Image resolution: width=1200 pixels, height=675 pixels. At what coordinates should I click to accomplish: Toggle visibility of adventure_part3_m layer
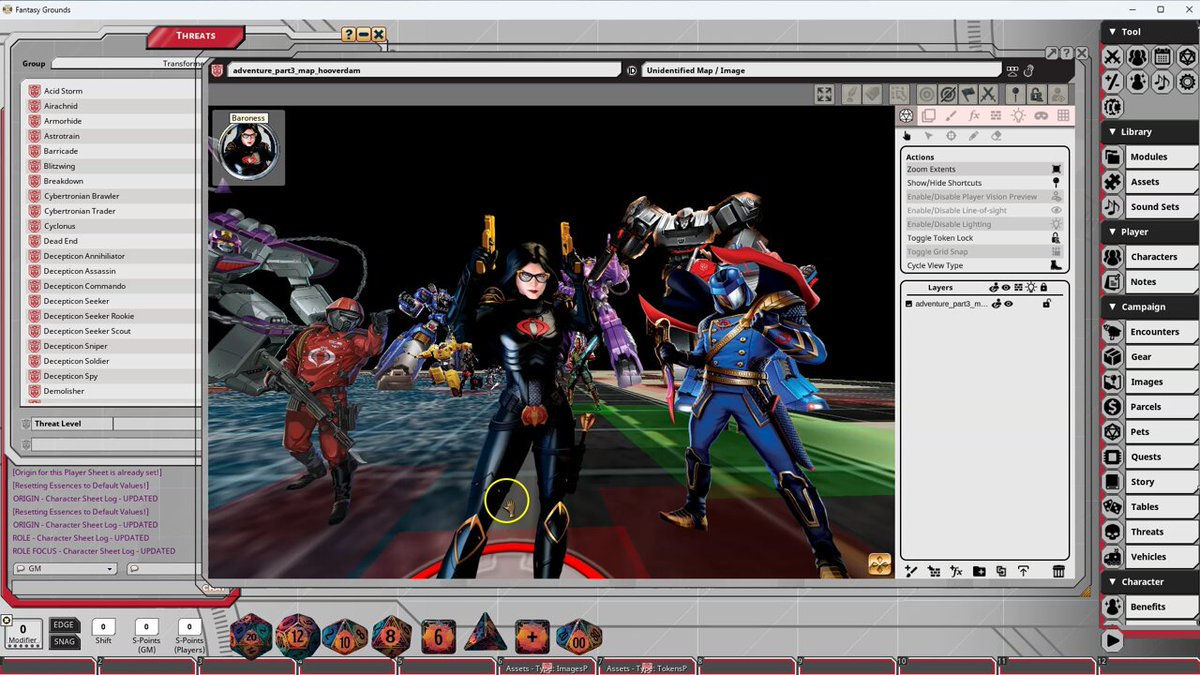tap(1008, 303)
